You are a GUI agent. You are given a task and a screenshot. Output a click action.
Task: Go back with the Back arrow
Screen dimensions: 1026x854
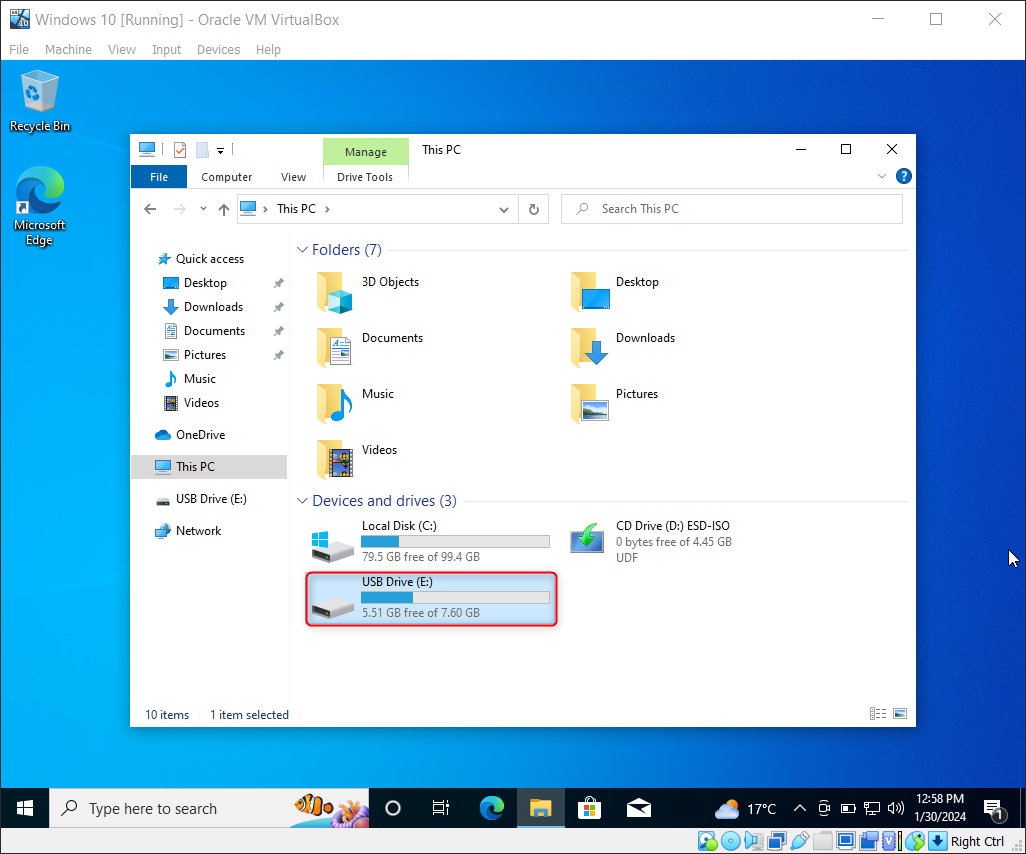click(x=150, y=209)
